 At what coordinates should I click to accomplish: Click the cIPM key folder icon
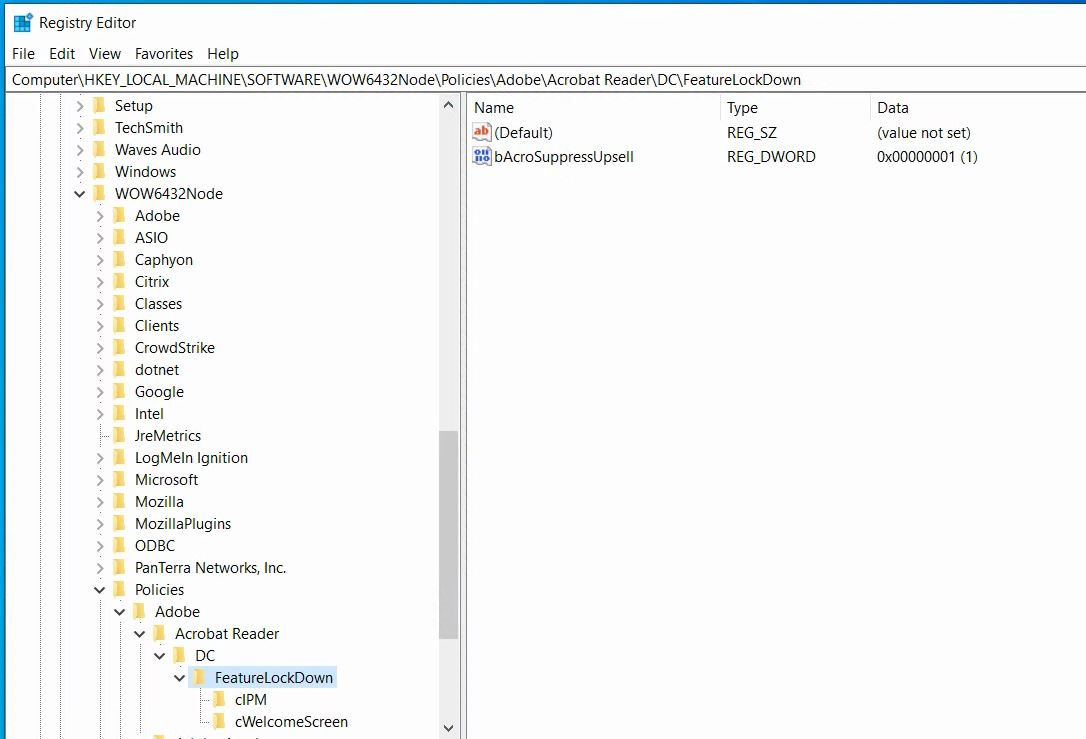point(219,699)
